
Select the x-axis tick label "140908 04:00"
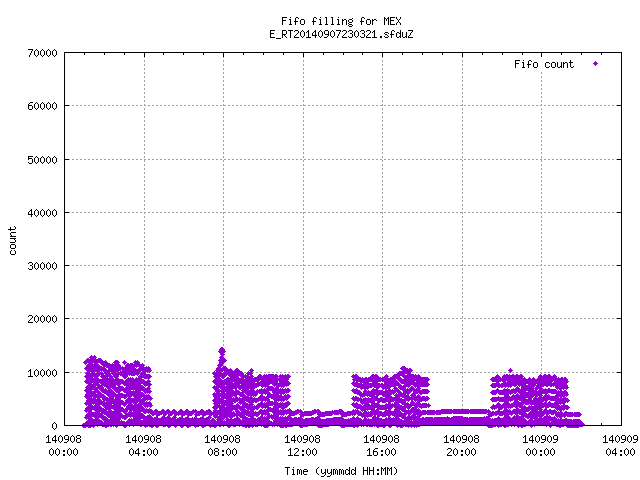[143, 446]
